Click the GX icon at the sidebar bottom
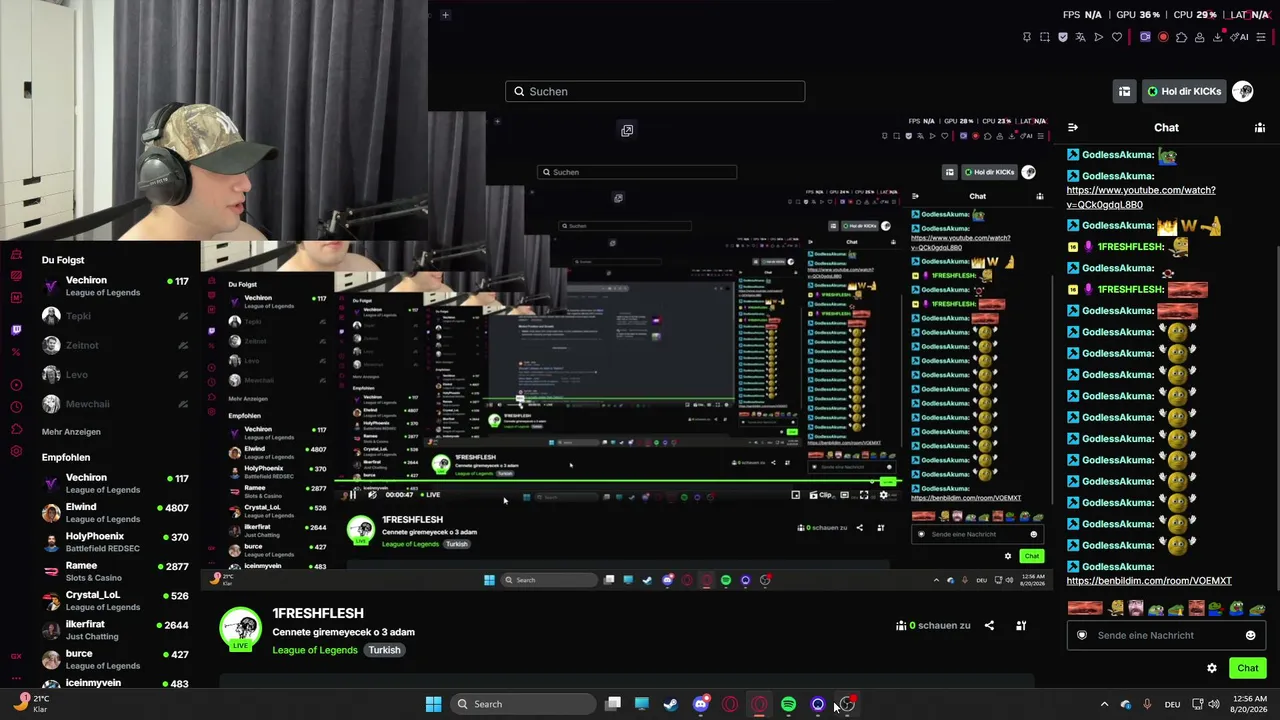The height and width of the screenshot is (720, 1280). coord(16,656)
